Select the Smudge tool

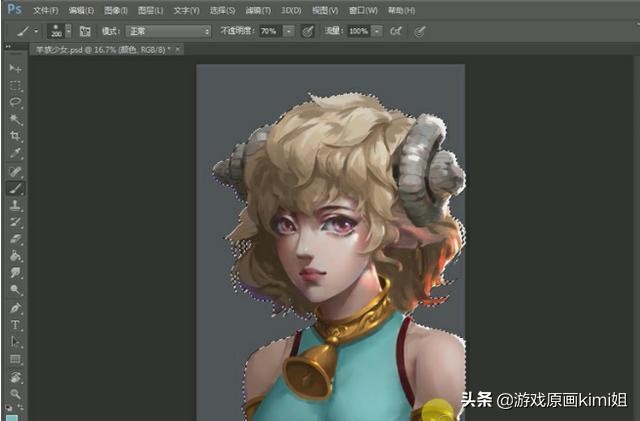pos(15,273)
